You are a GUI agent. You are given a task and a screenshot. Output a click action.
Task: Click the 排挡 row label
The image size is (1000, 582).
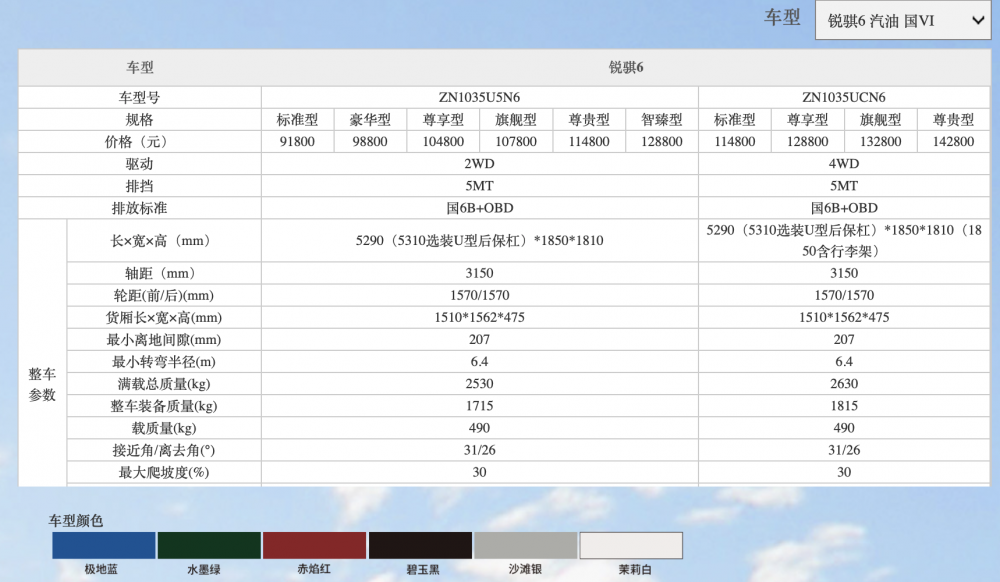(140, 186)
